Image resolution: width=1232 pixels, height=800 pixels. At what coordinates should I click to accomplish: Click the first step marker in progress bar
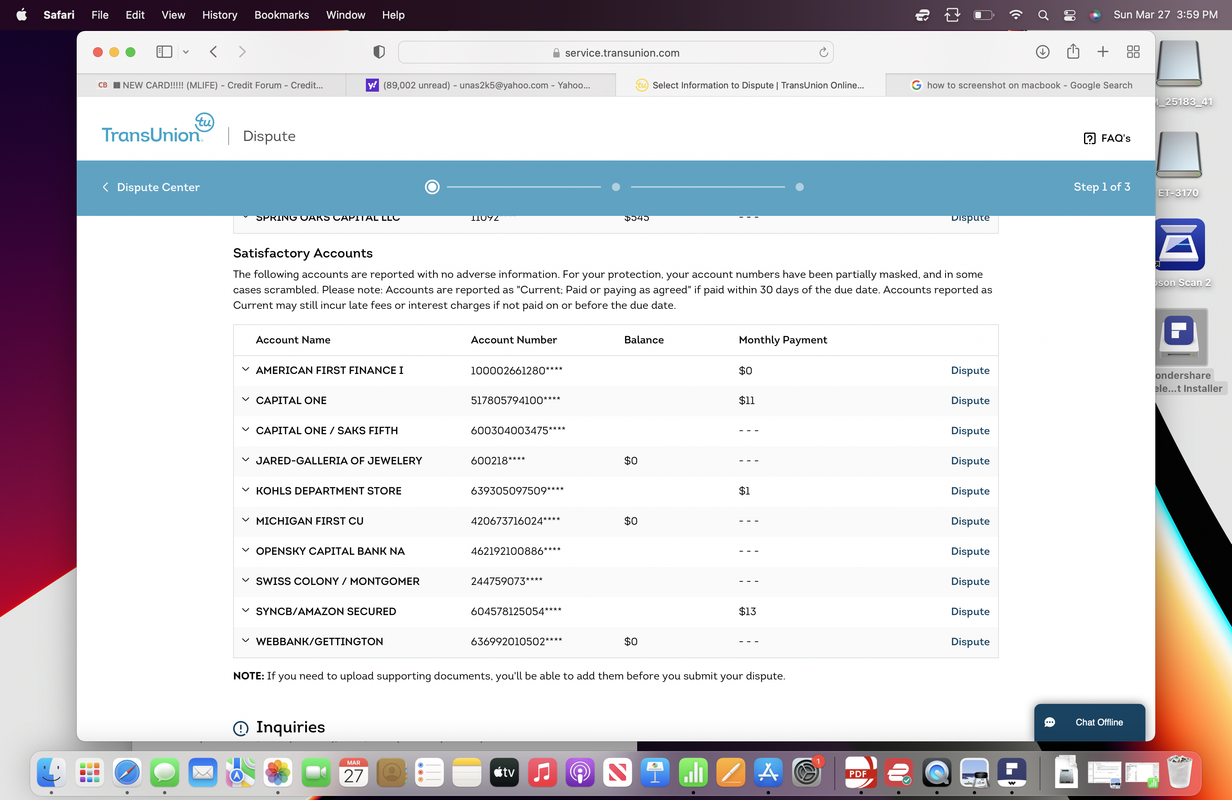click(432, 187)
